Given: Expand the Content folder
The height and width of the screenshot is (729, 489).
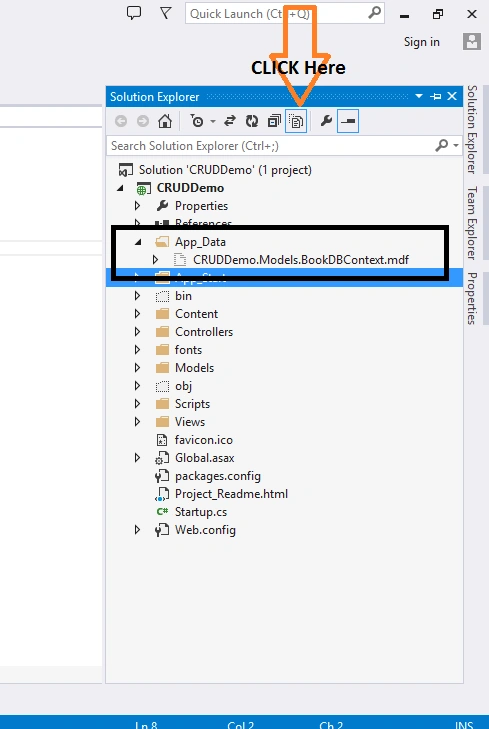Looking at the screenshot, I should [x=138, y=314].
